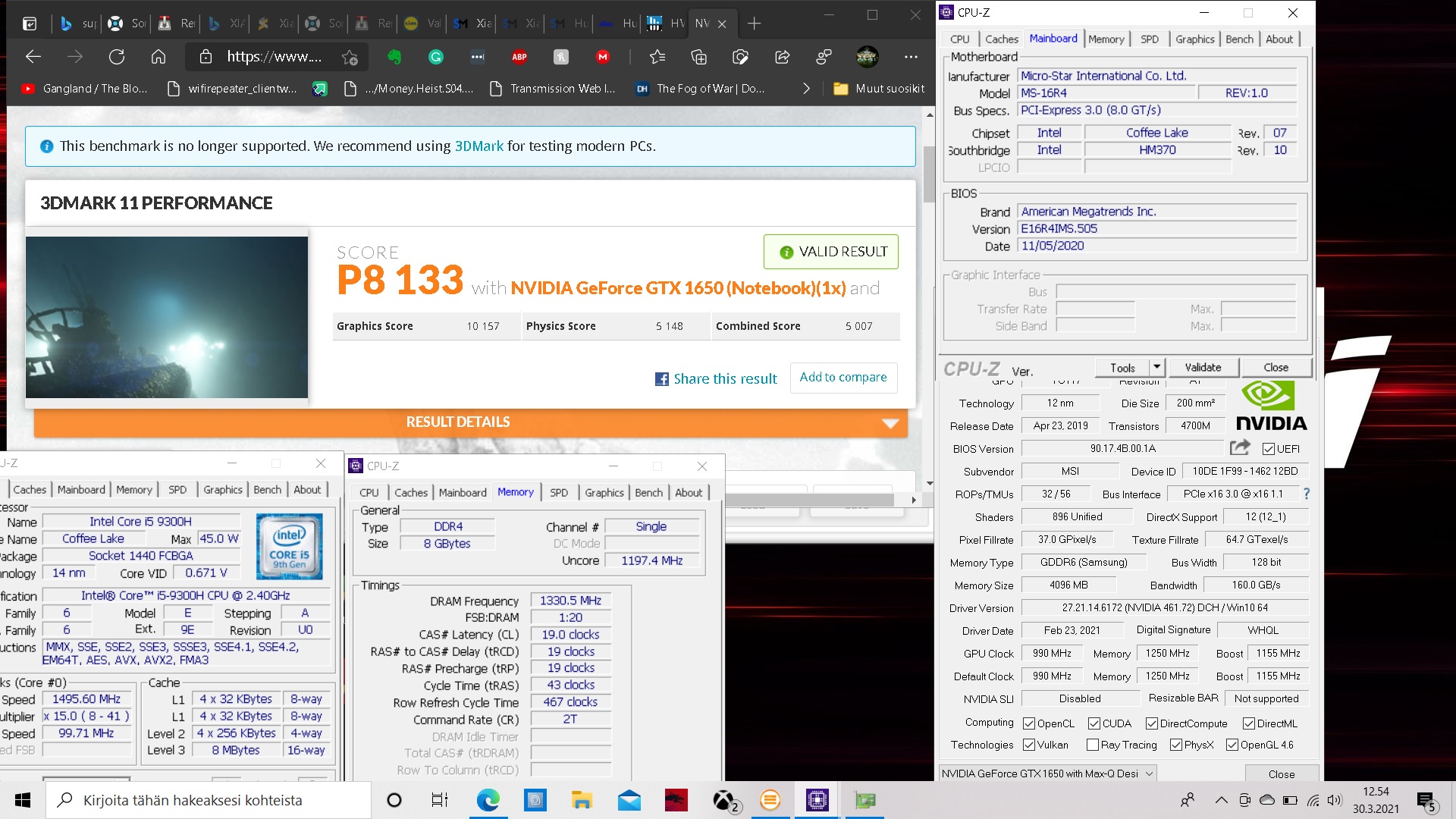The height and width of the screenshot is (819, 1456).
Task: Expand the favorites bar overflow chevron
Action: (x=806, y=89)
